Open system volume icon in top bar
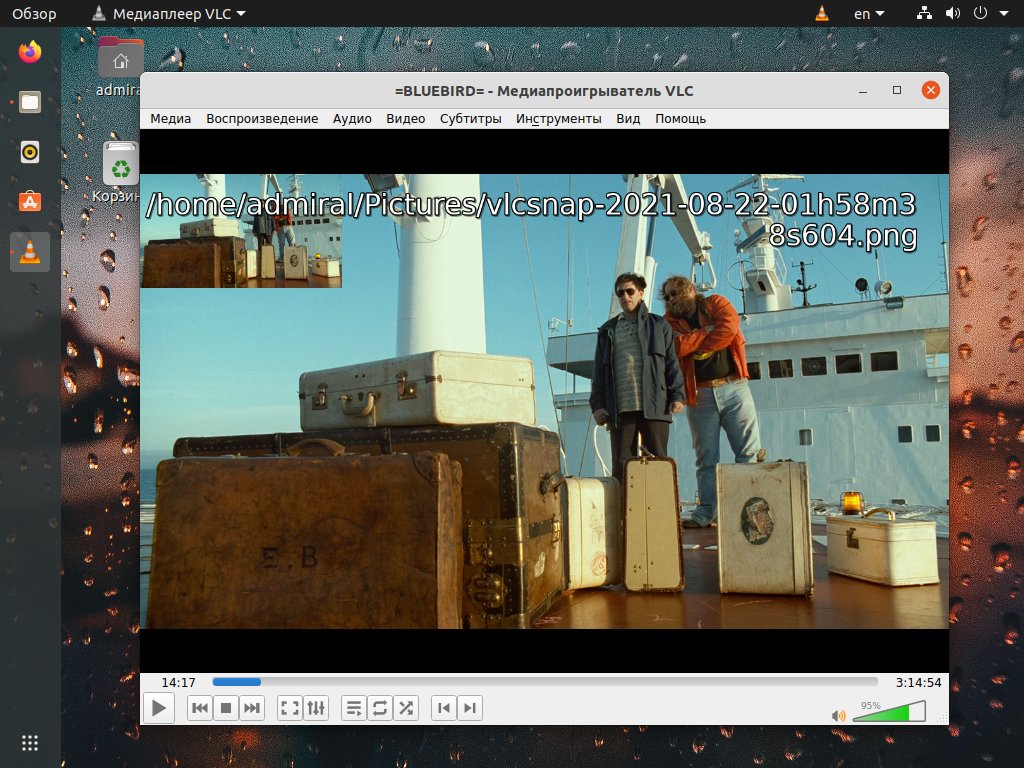The height and width of the screenshot is (768, 1024). [953, 13]
